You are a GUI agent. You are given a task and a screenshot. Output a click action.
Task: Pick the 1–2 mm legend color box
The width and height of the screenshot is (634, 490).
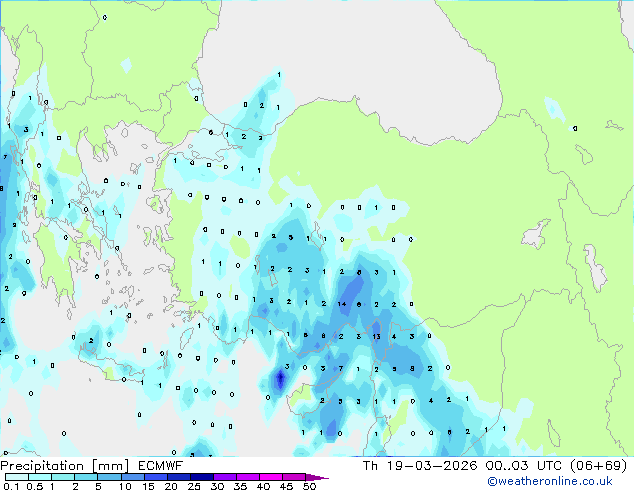click(x=63, y=477)
